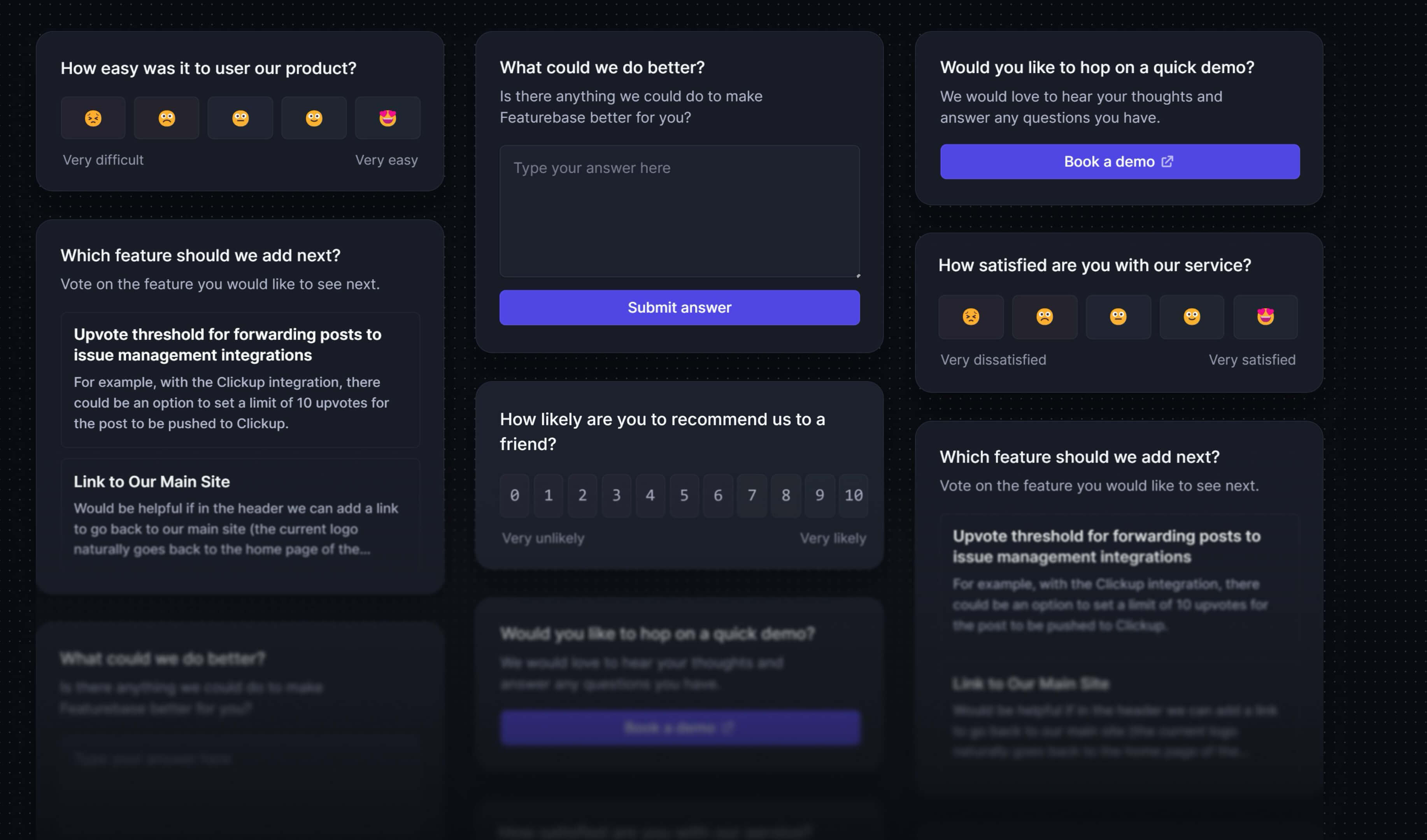The height and width of the screenshot is (840, 1427).
Task: Vote for Upvote threshold feature in left card
Action: pyautogui.click(x=240, y=379)
